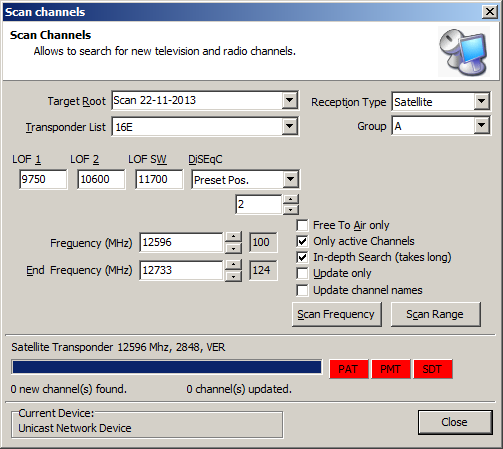503x449 pixels.
Task: Check the Update only option
Action: (x=302, y=273)
